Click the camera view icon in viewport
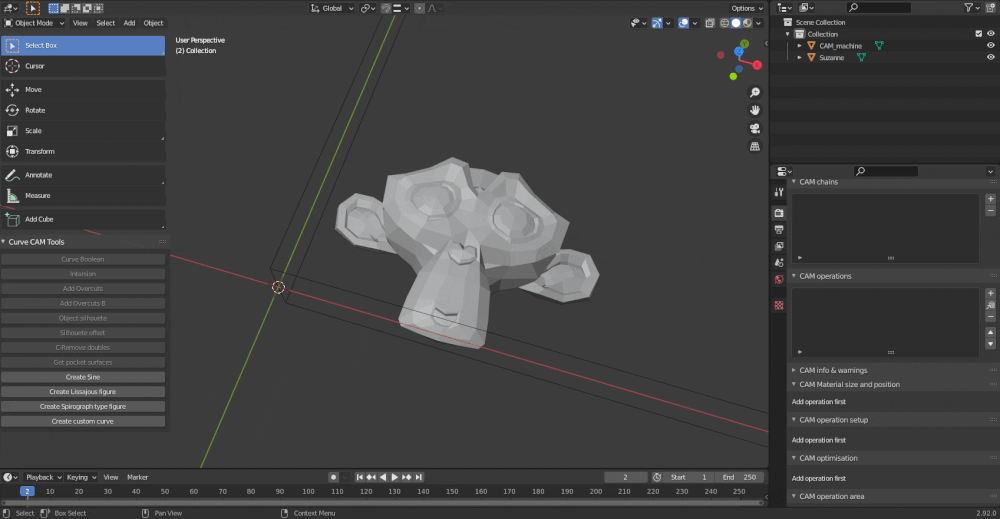The height and width of the screenshot is (519, 1000). click(x=754, y=128)
